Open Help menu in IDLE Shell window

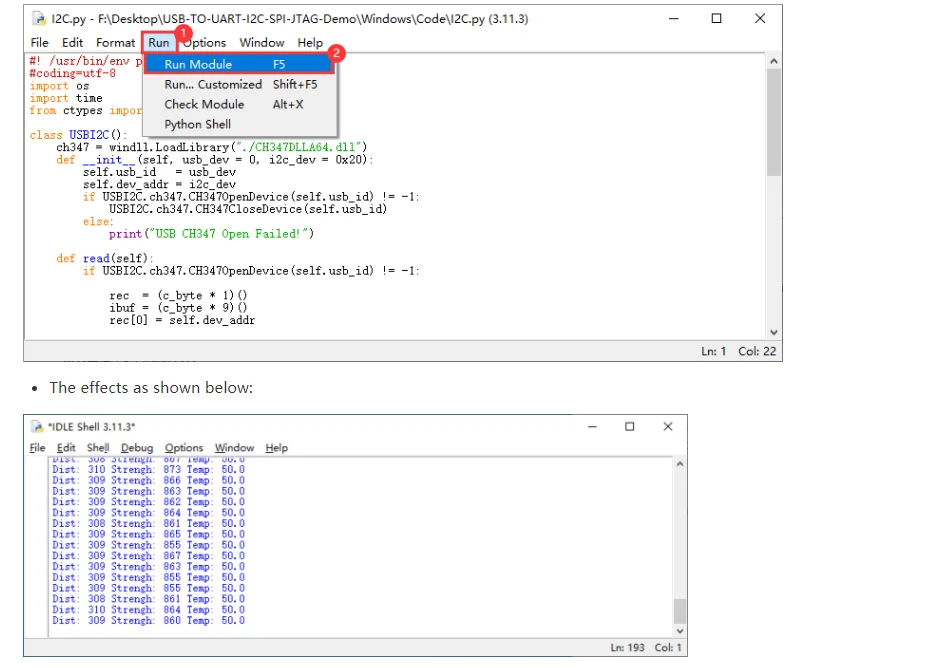pyautogui.click(x=276, y=448)
